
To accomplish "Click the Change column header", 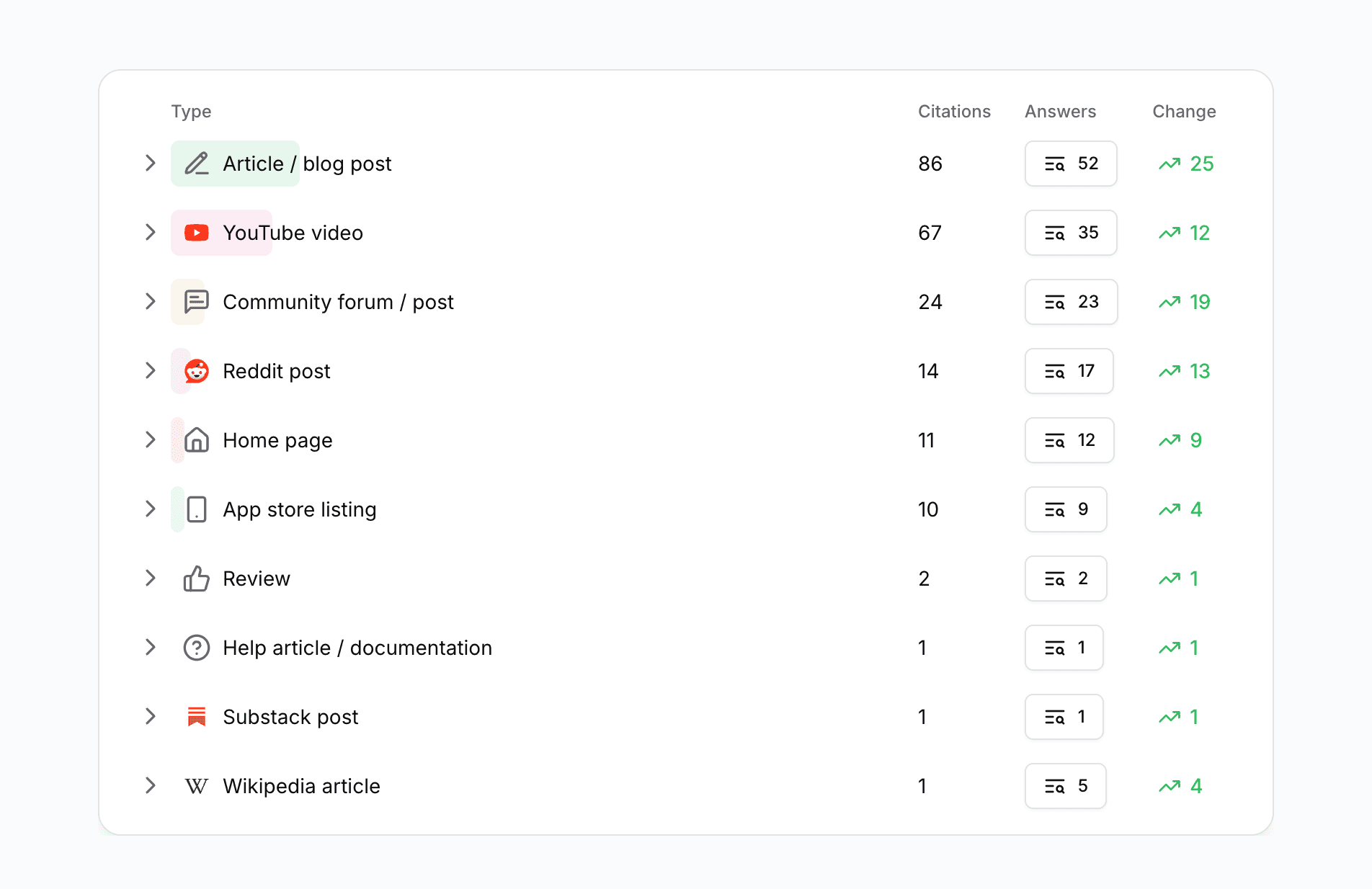I will 1184,112.
